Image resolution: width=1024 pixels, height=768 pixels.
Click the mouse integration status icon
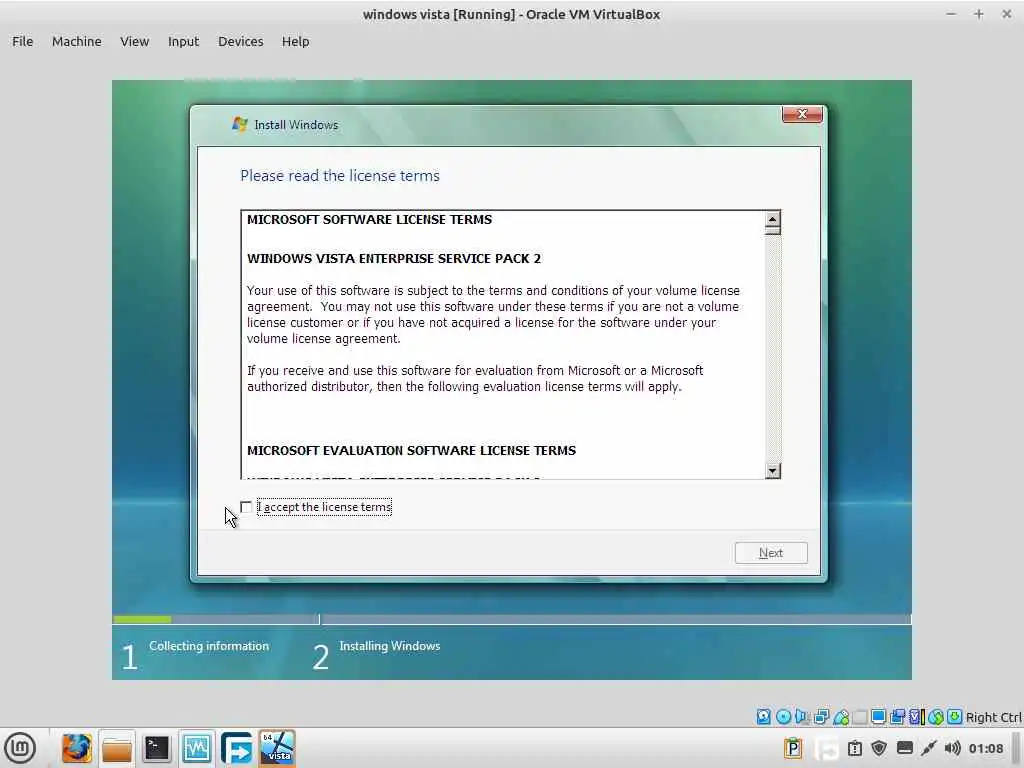(x=936, y=717)
